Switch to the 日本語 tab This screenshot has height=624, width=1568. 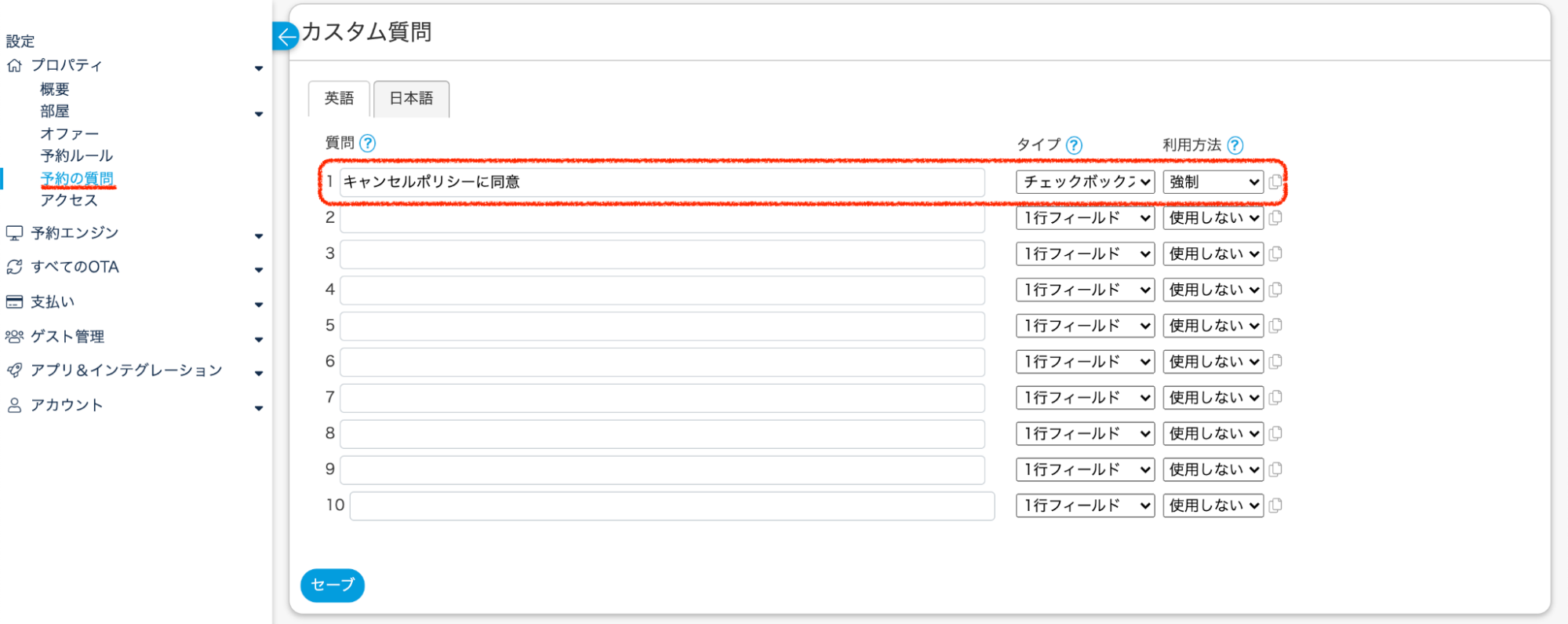pyautogui.click(x=411, y=99)
